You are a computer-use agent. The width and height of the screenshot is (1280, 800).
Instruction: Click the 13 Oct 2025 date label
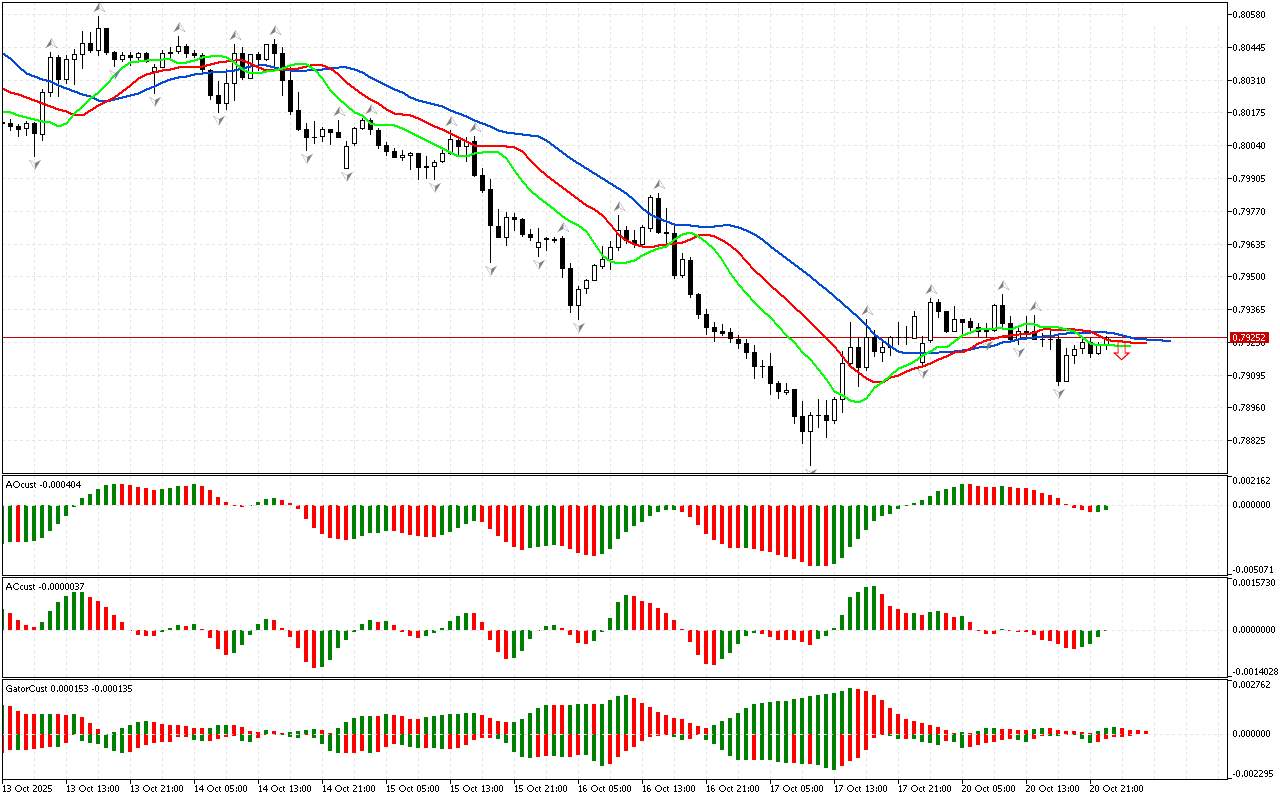(x=29, y=789)
